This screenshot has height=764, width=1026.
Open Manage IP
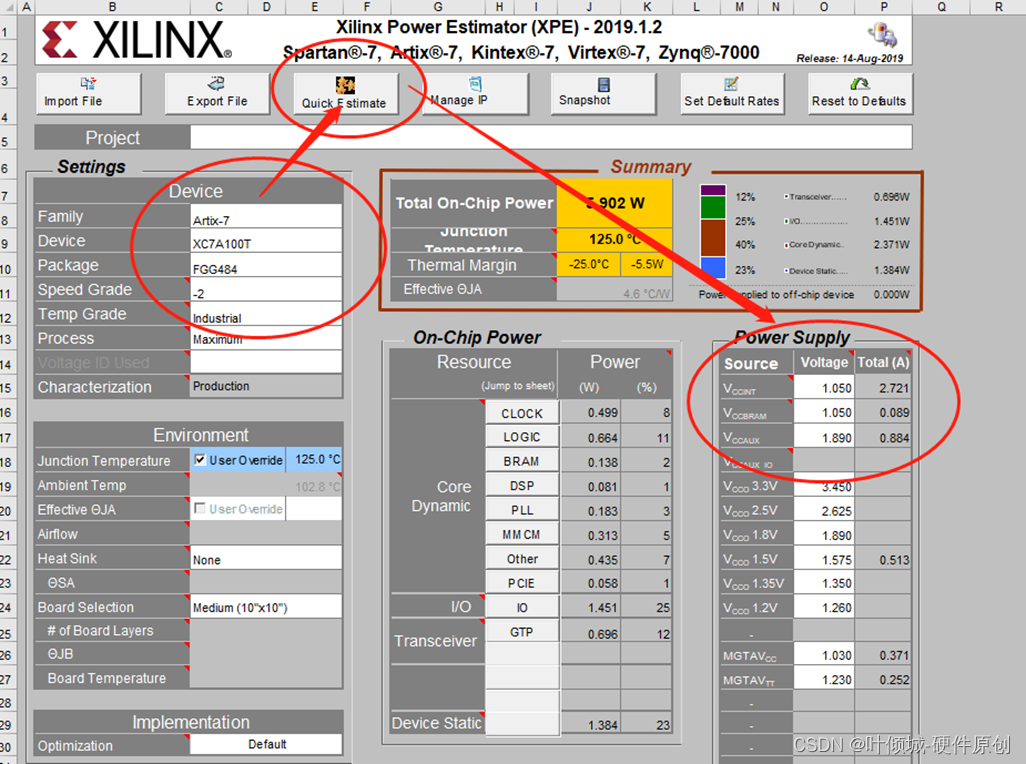tap(475, 94)
